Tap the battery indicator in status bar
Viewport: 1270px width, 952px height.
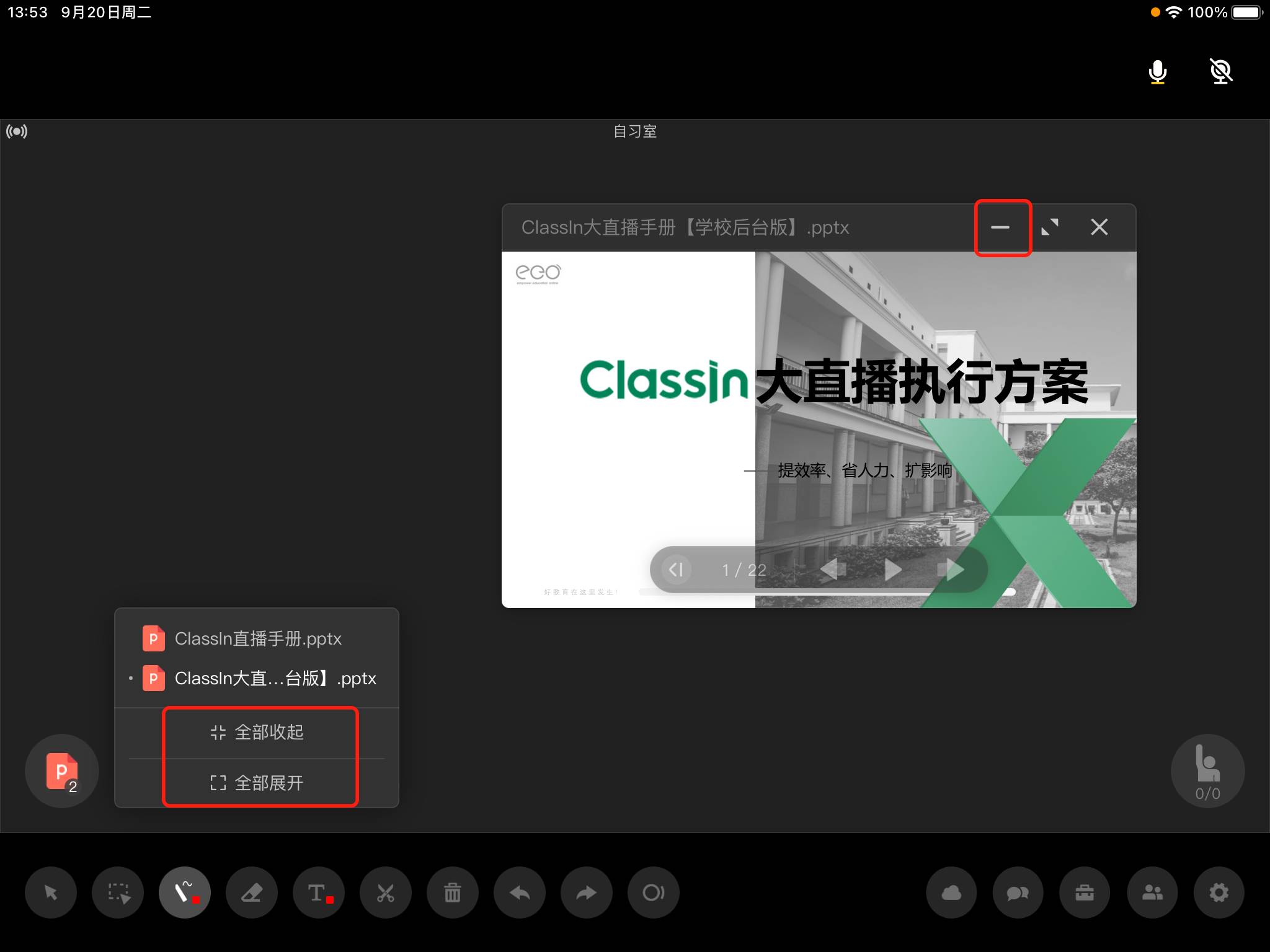pyautogui.click(x=1246, y=12)
